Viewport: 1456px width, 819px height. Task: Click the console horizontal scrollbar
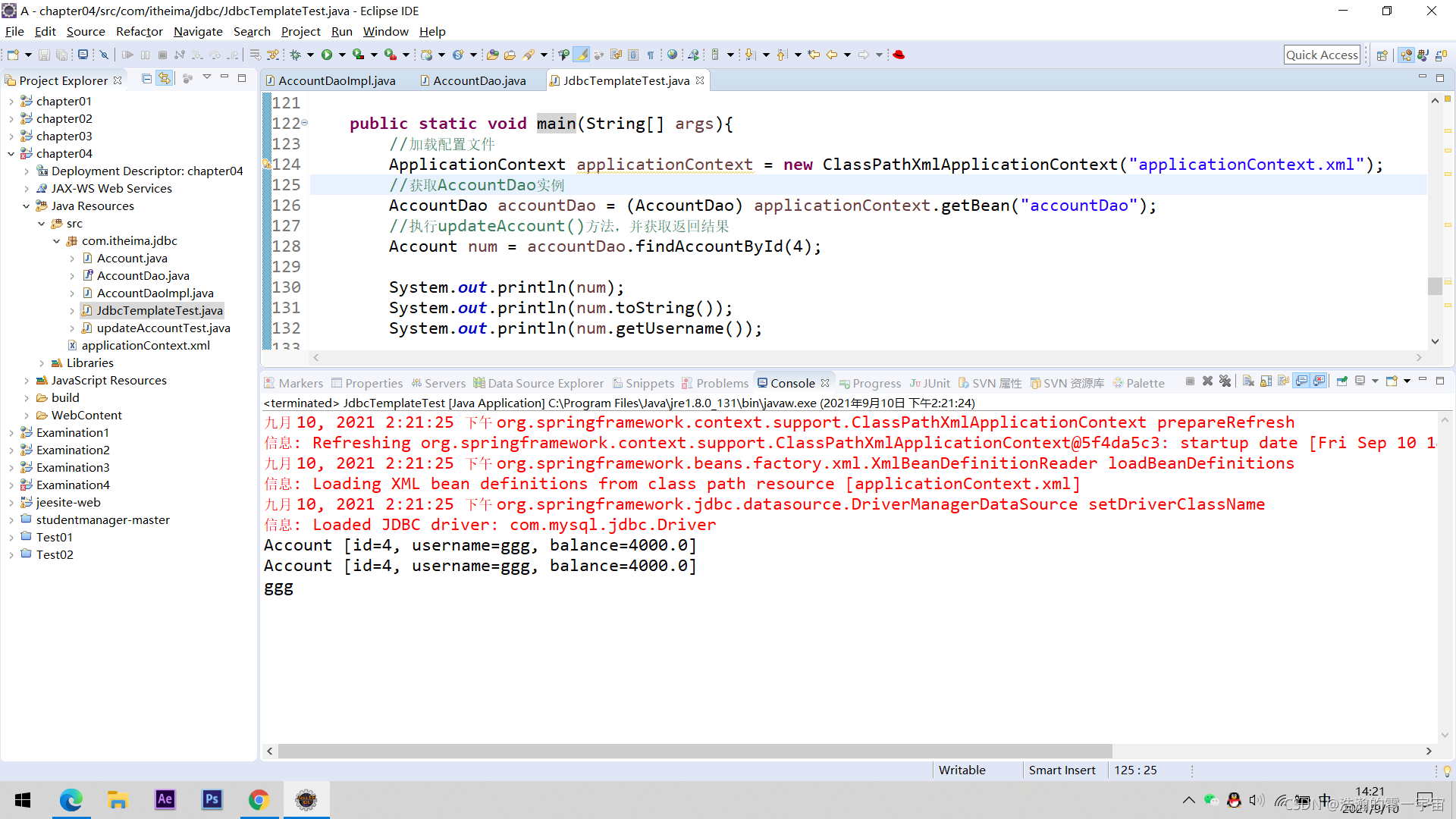tap(694, 751)
